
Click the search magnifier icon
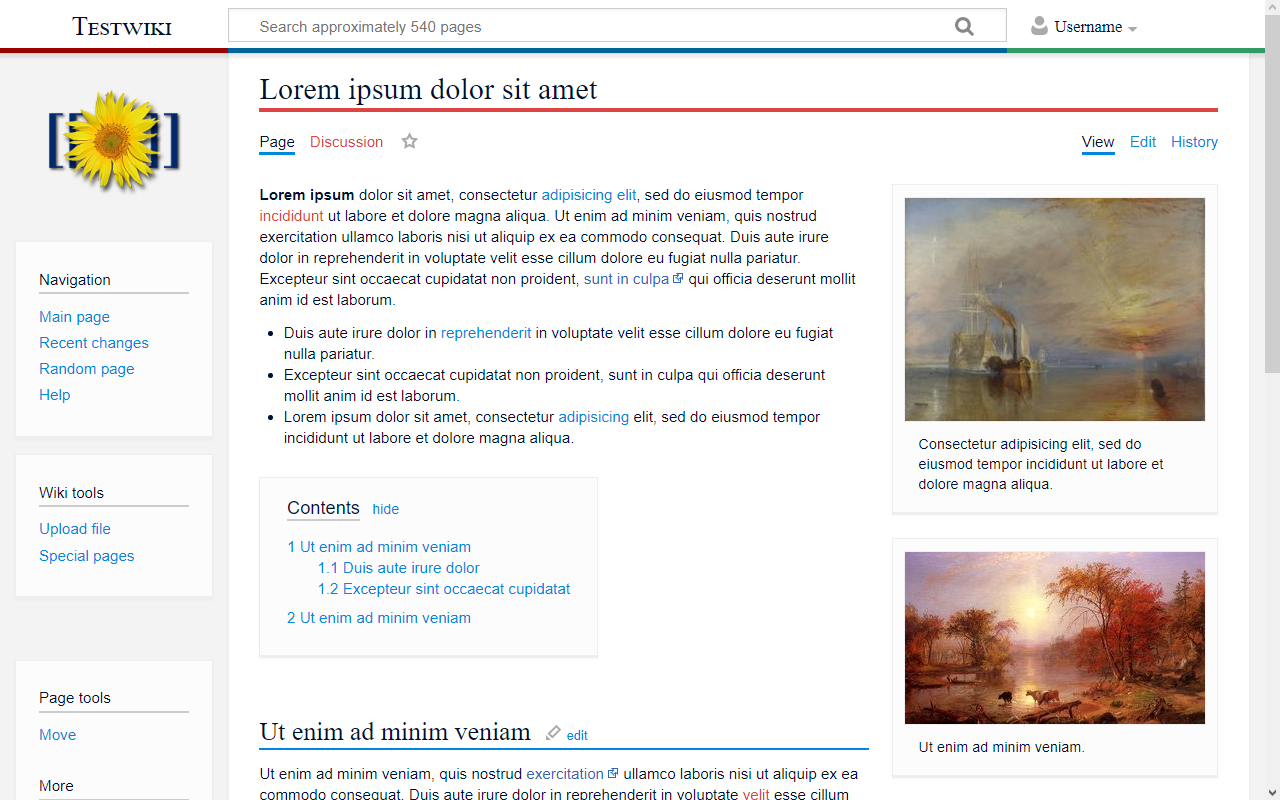[964, 27]
